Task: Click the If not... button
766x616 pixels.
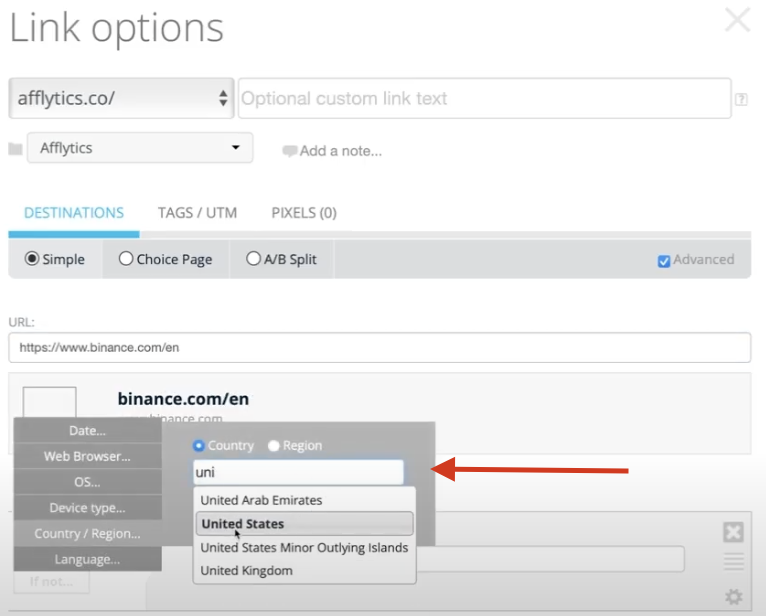Action: [x=51, y=581]
